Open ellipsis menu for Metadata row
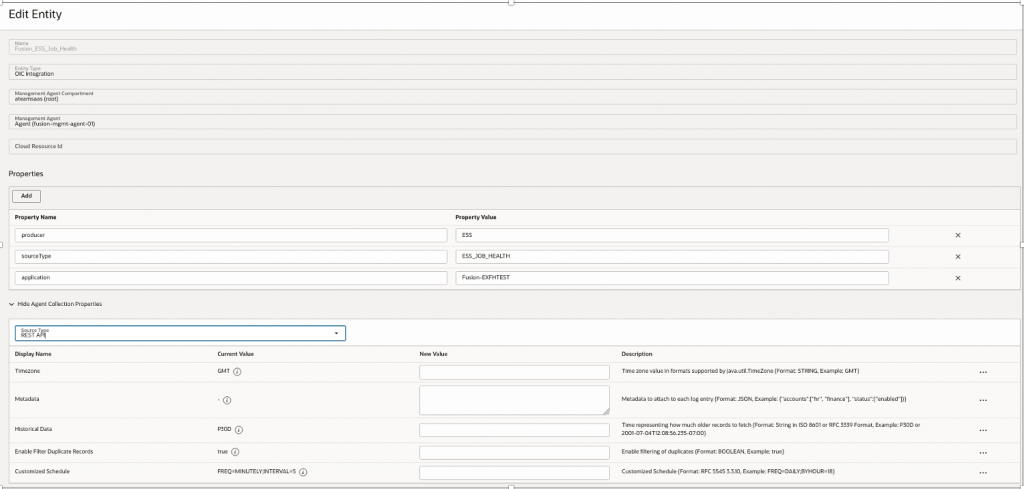 click(x=983, y=400)
